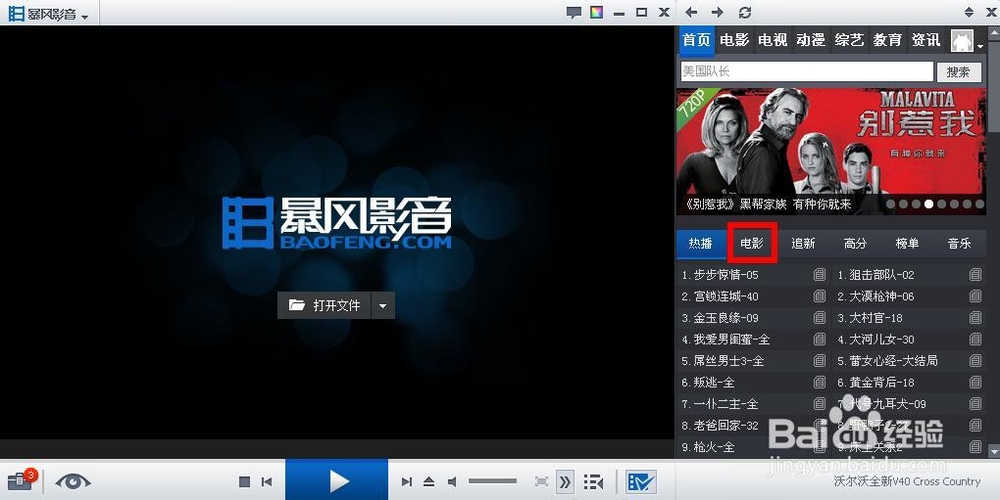Screen dimensions: 1000x500
Task: Click the details icon beside 大河儿女-30
Action: coord(975,340)
